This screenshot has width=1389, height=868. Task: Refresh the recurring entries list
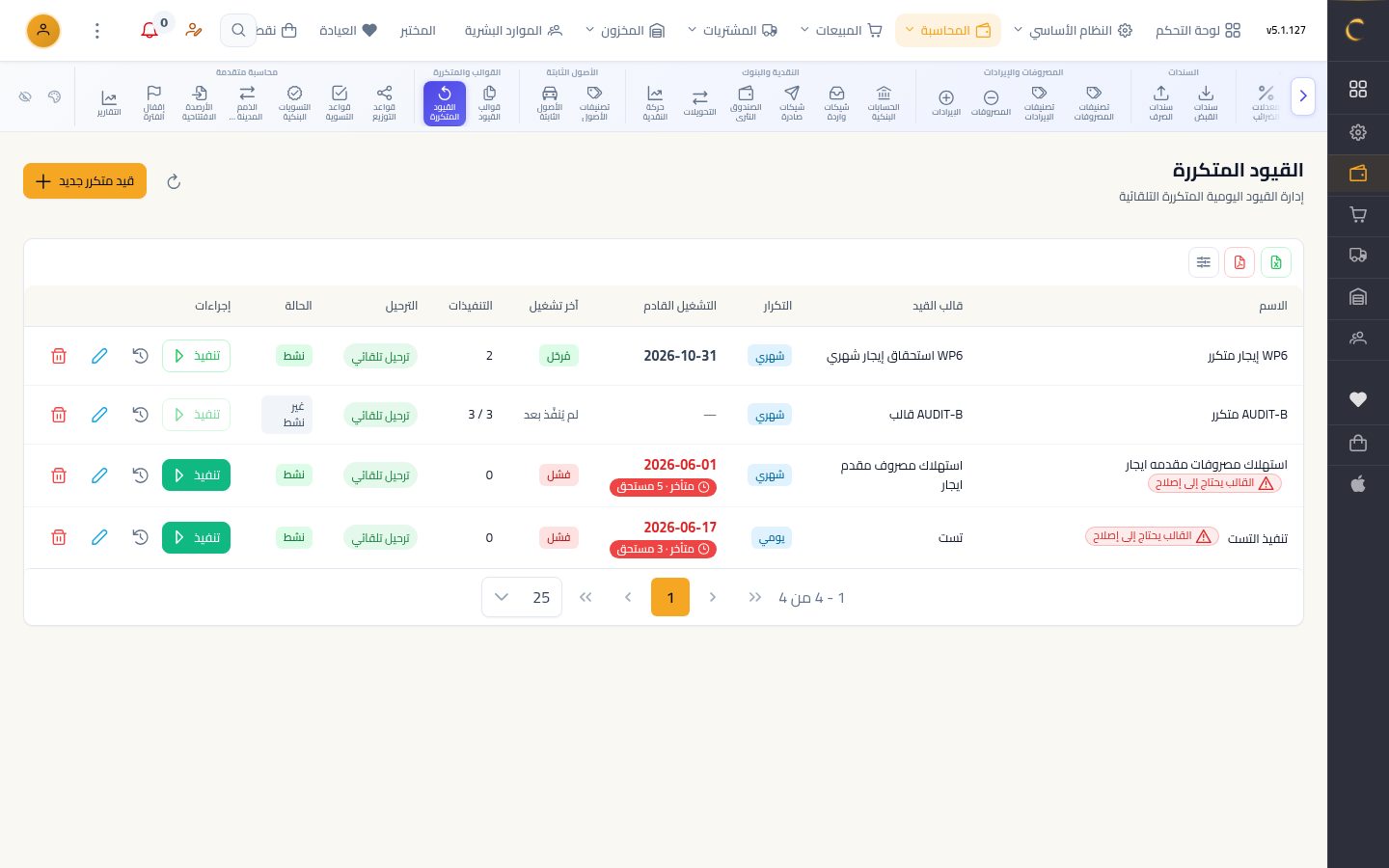pyautogui.click(x=174, y=181)
